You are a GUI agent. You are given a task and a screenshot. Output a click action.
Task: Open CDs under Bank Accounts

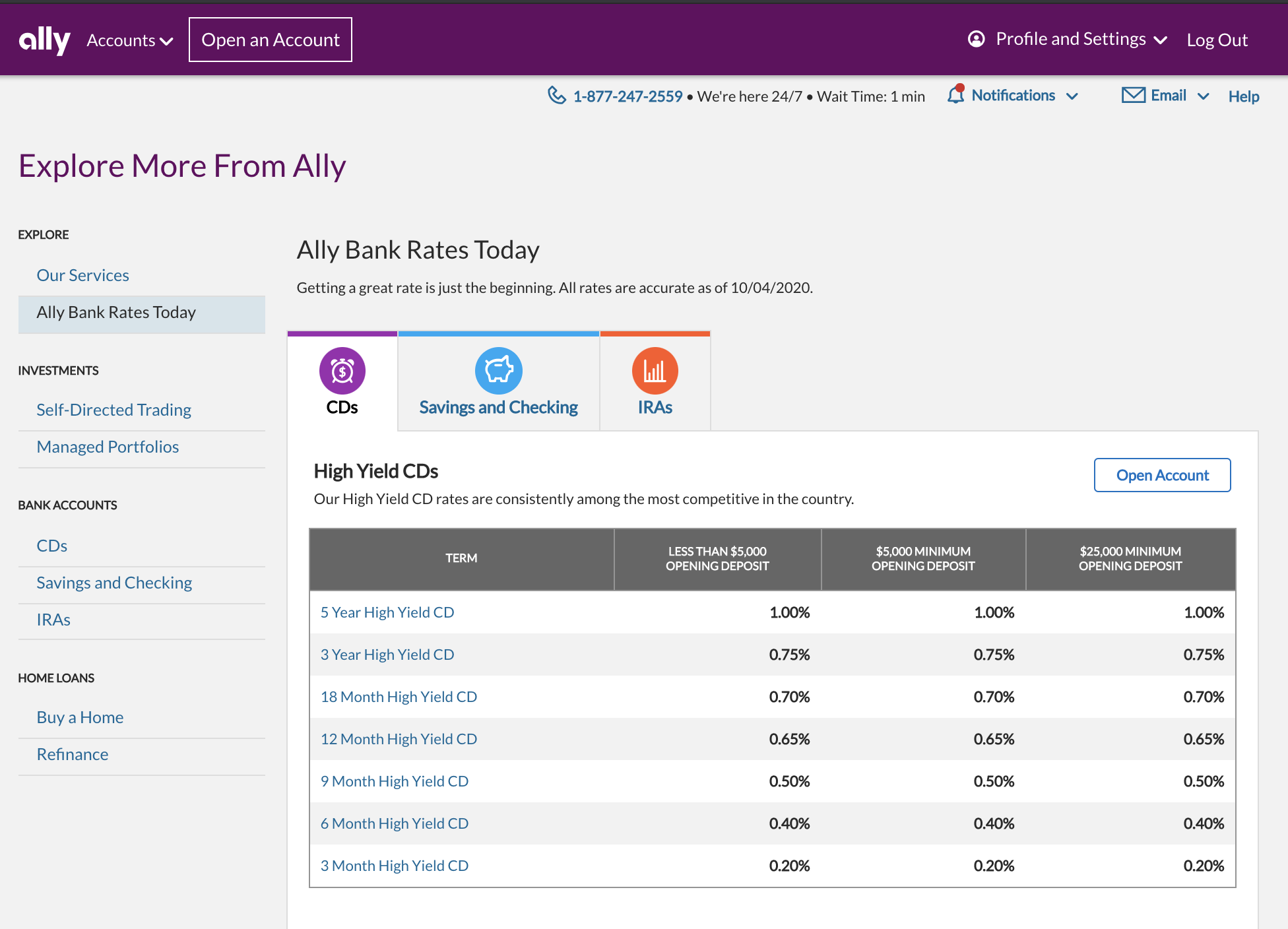point(52,546)
